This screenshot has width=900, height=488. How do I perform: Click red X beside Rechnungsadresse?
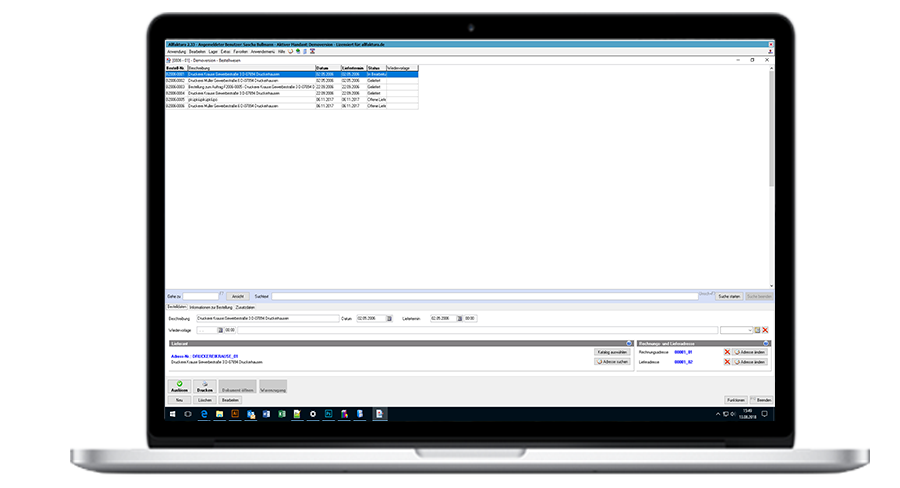(727, 352)
